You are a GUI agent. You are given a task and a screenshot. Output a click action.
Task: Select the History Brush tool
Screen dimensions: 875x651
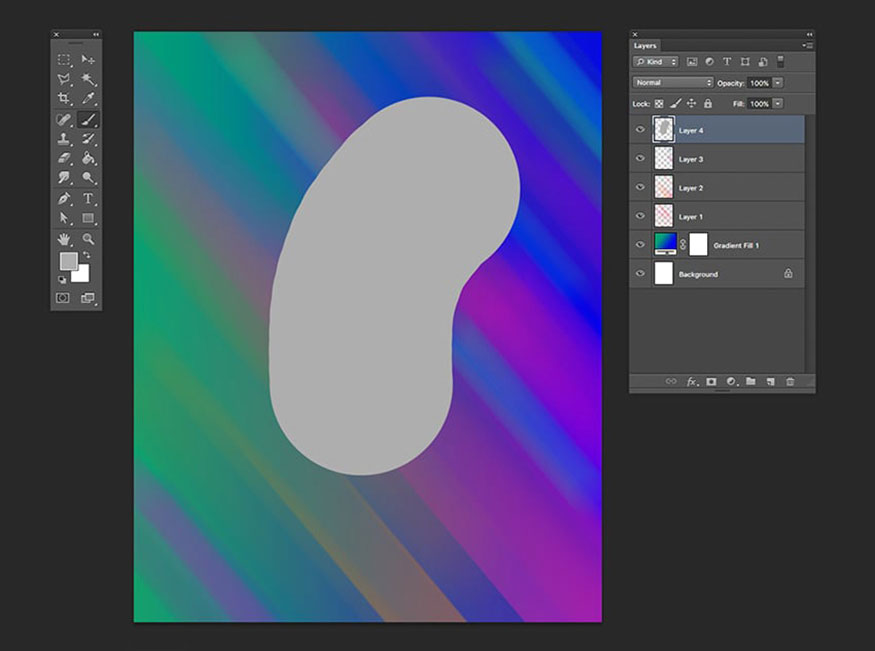coord(88,139)
